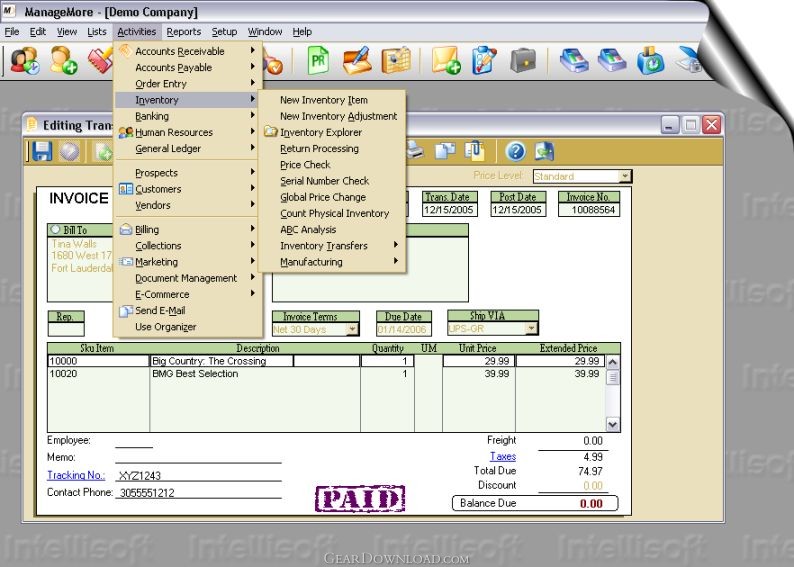
Task: Expand the Invoice Terms dropdown
Action: pos(351,329)
